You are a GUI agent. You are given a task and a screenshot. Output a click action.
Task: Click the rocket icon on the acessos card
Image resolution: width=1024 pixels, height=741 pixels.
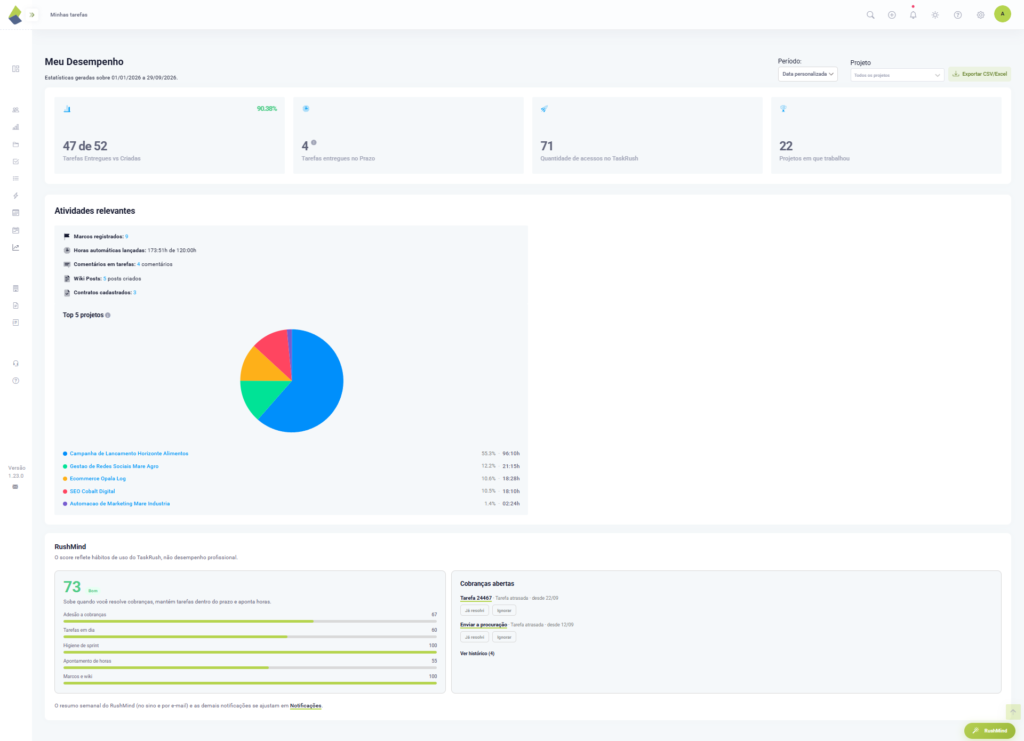pyautogui.click(x=544, y=108)
